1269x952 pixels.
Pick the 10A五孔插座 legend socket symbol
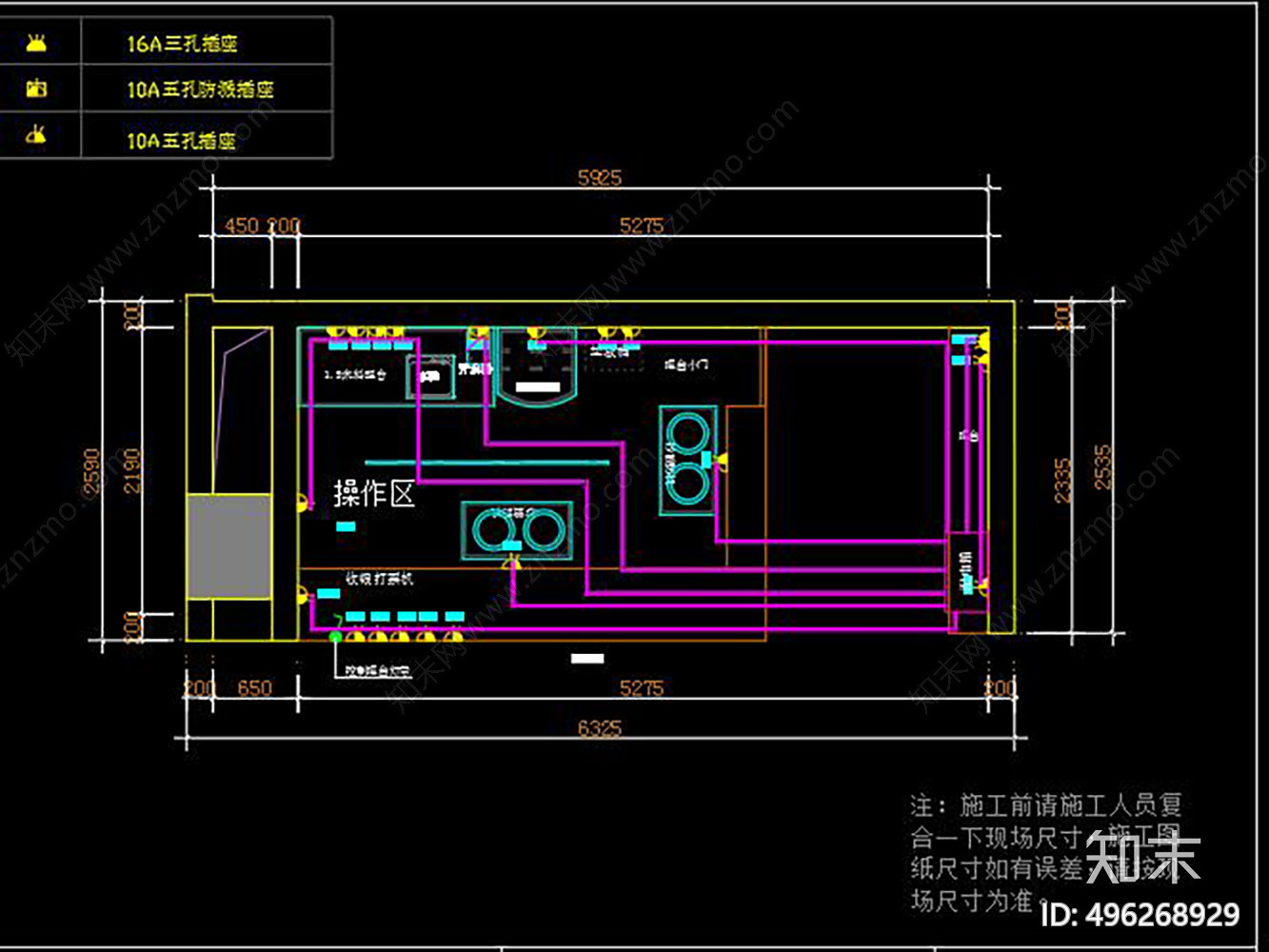[x=35, y=134]
